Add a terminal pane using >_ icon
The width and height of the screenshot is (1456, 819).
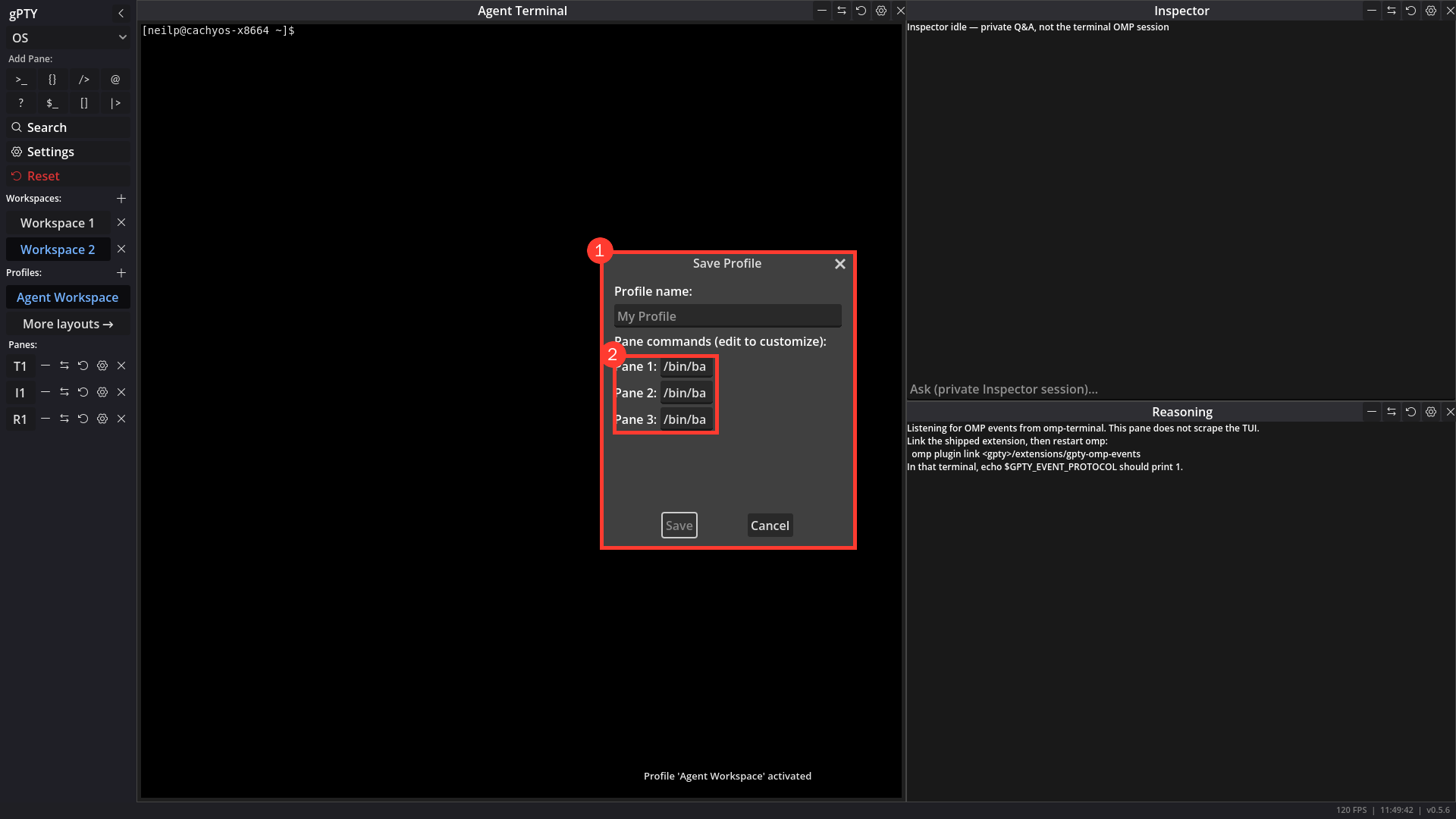21,79
